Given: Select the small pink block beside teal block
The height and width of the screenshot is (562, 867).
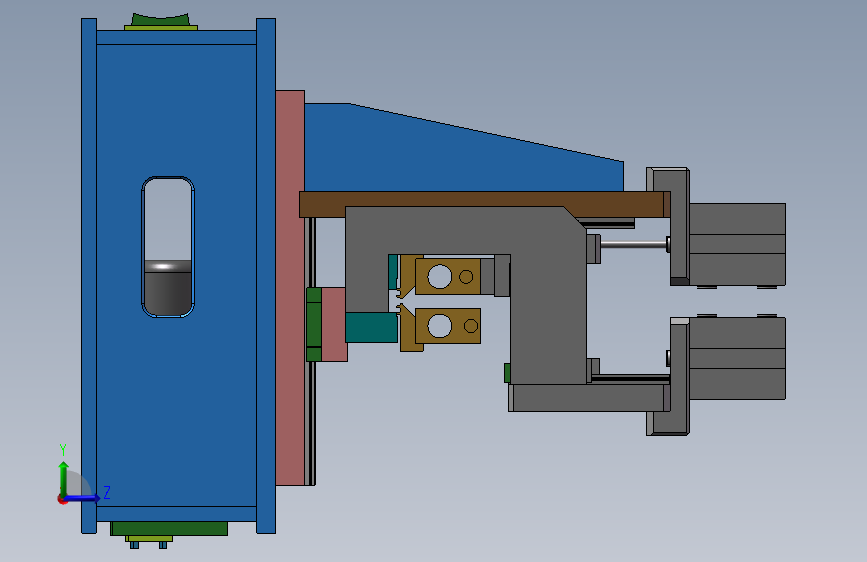Looking at the screenshot, I should click(334, 325).
